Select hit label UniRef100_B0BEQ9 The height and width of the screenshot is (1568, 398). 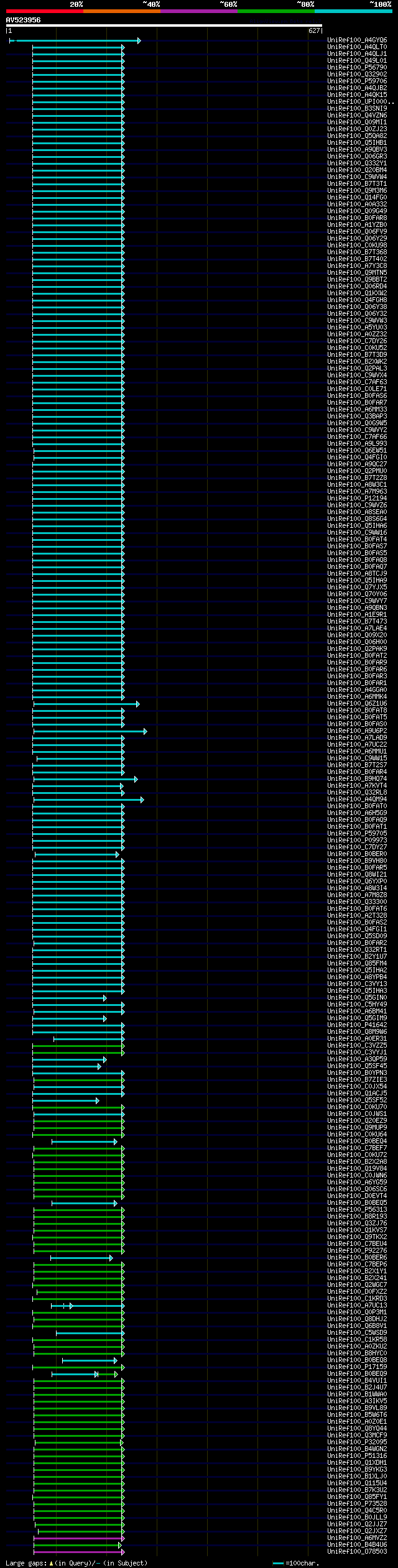click(x=357, y=1373)
